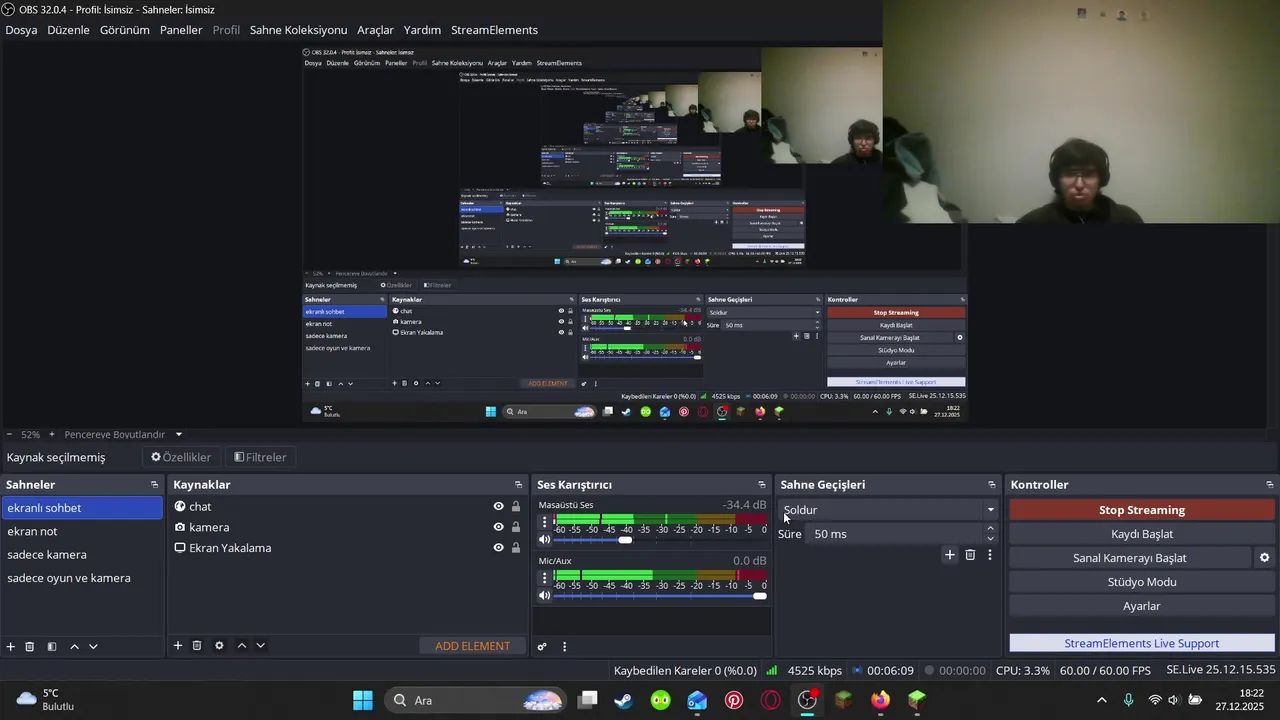Add a new scene with the Sahneler plus icon
This screenshot has width=1280, height=720.
click(x=11, y=647)
